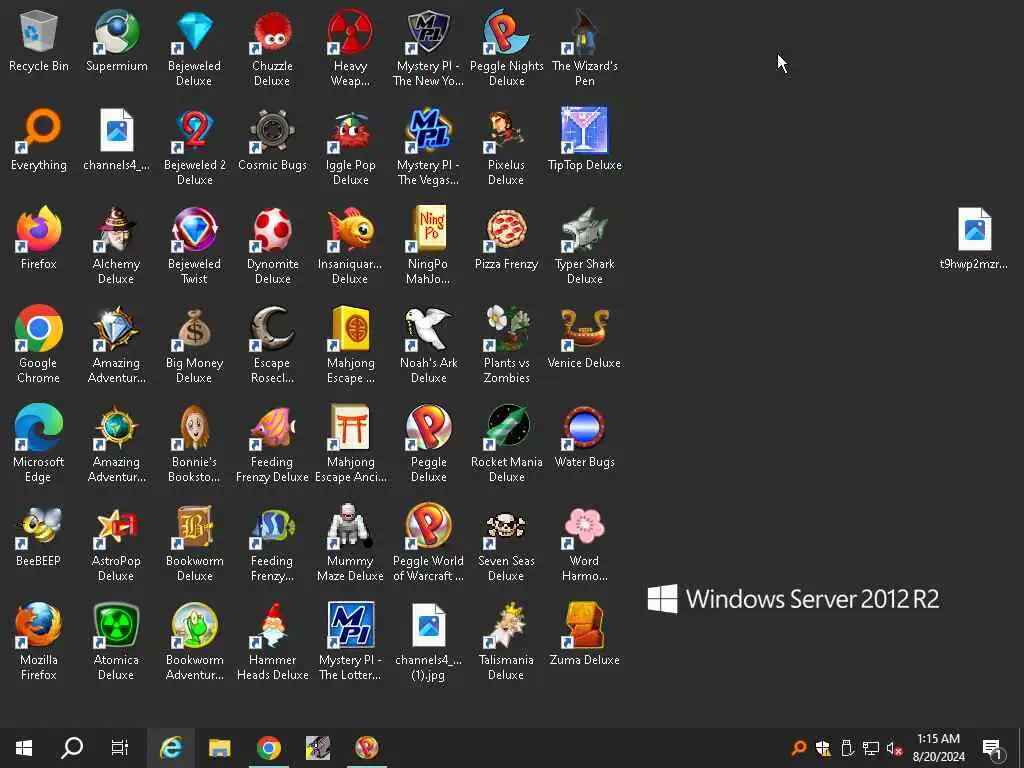Click the NingPo MahJong shortcut
Screen dimensions: 1024x768
[428, 246]
